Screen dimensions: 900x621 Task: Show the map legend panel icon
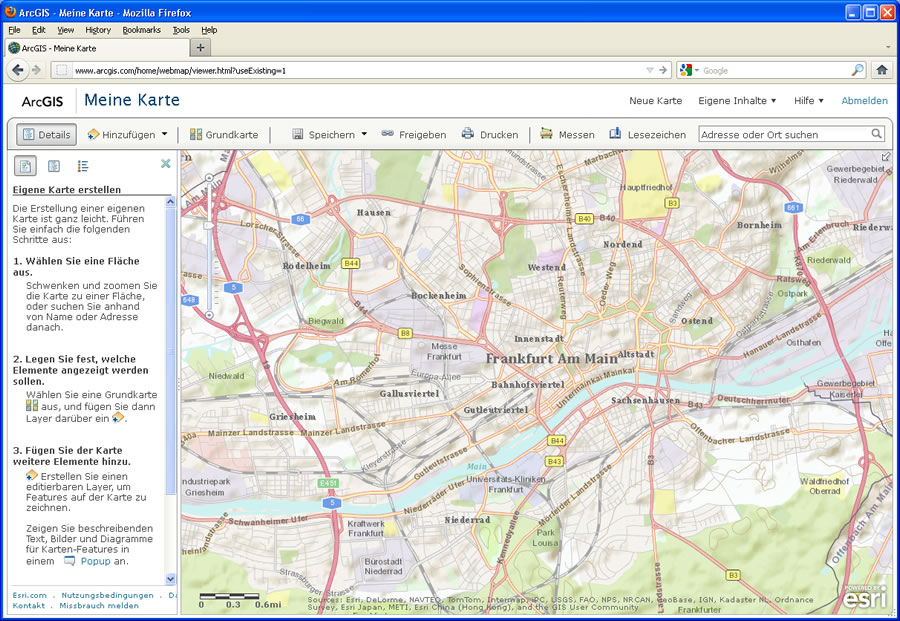(x=83, y=166)
